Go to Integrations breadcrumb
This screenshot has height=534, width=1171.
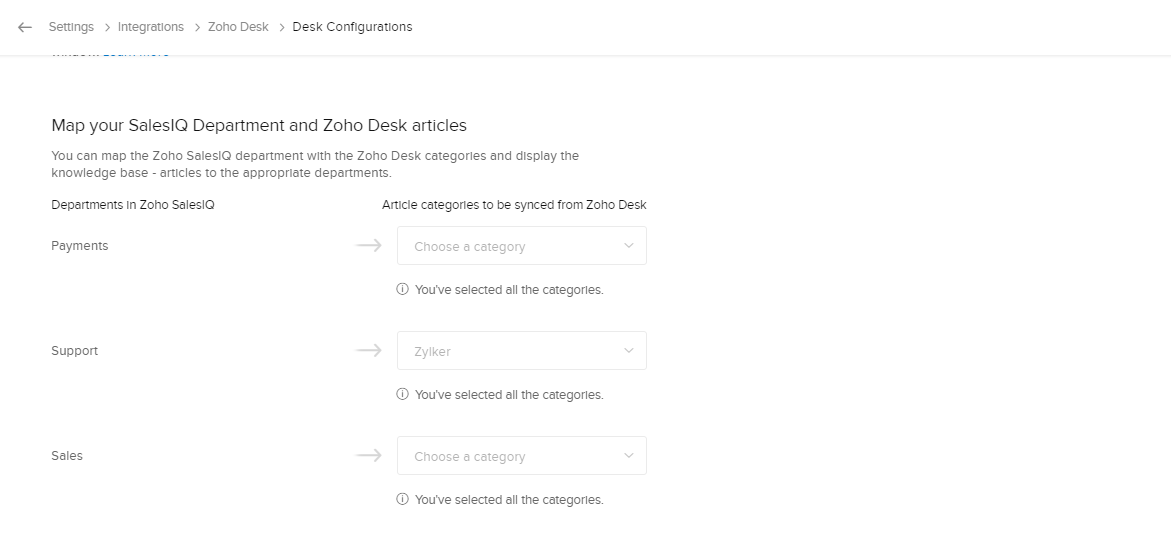(151, 27)
